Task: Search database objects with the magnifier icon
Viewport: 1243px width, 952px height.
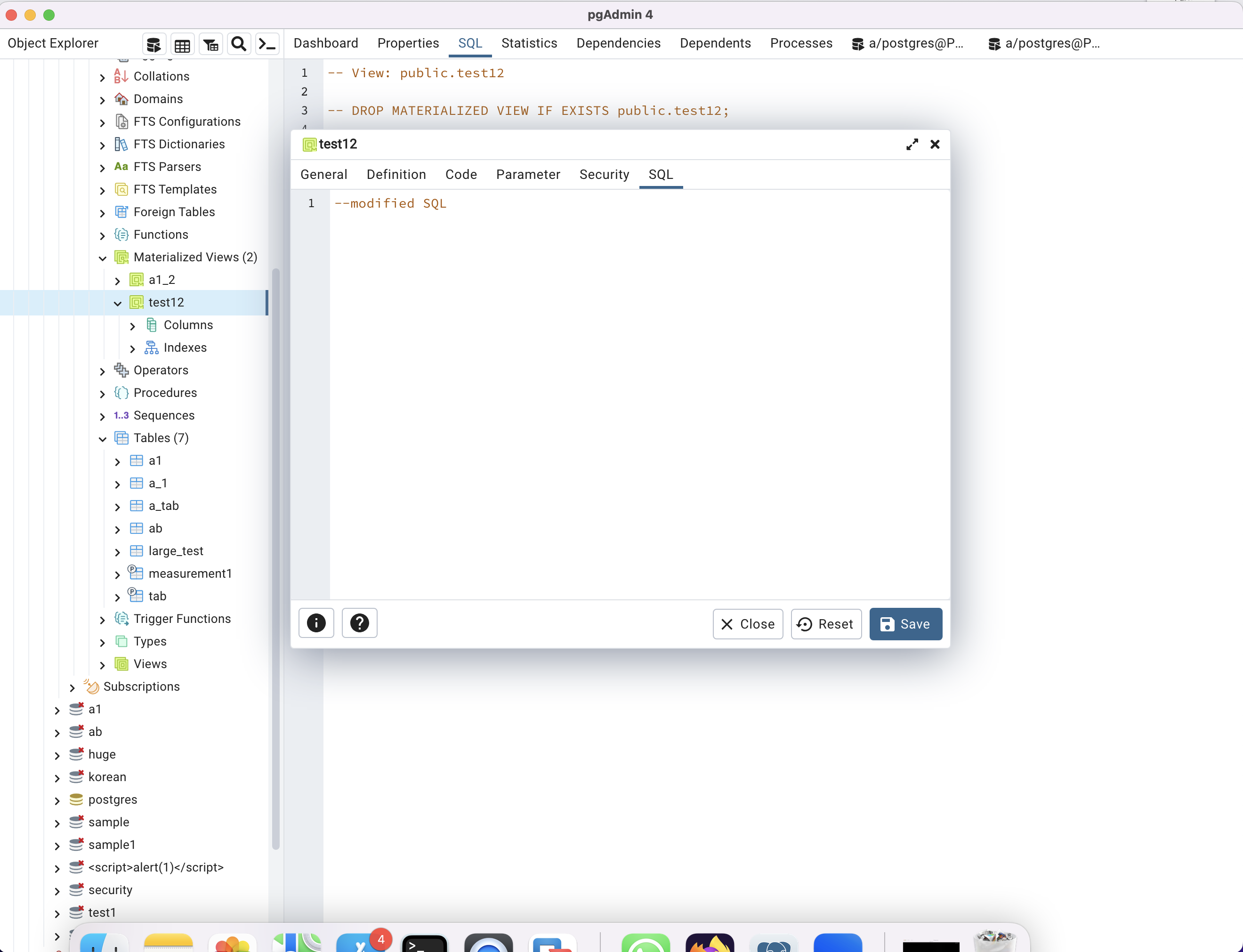Action: [239, 44]
